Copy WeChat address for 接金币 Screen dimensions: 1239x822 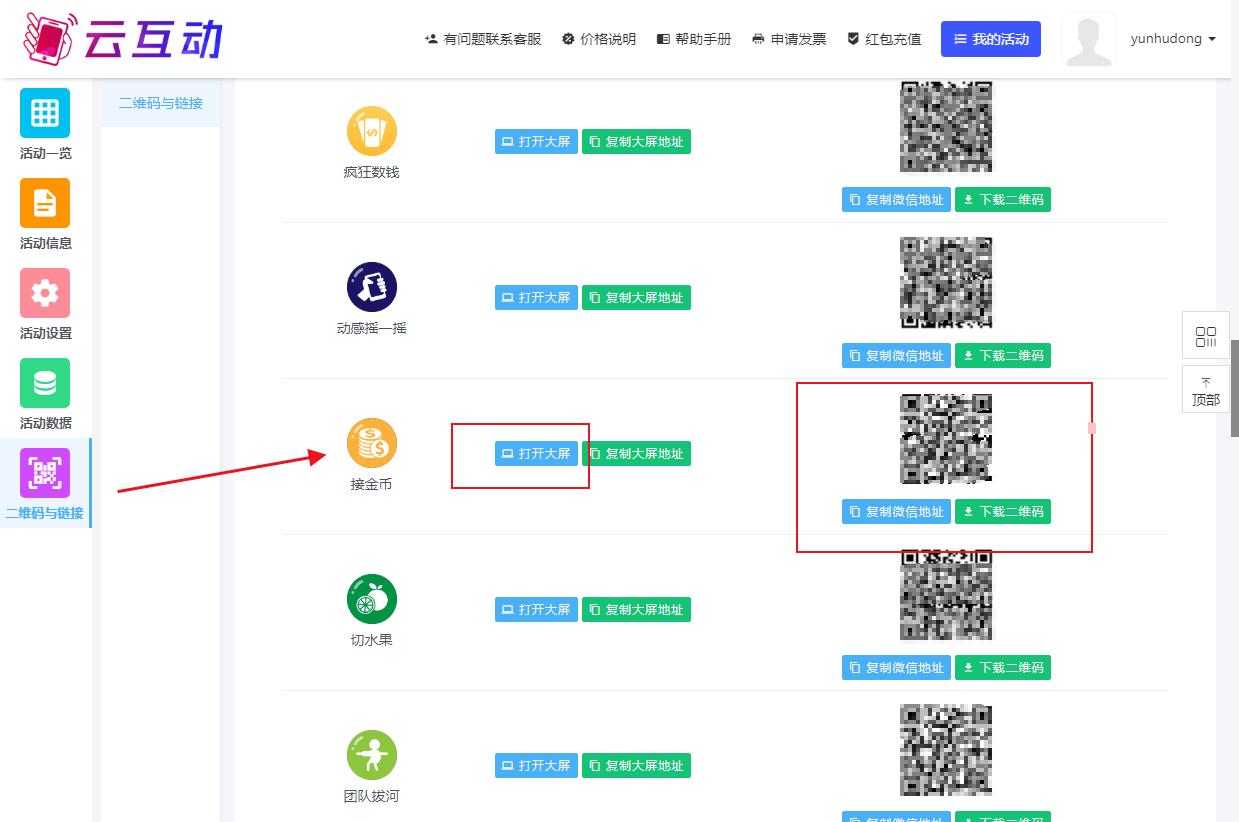point(896,511)
